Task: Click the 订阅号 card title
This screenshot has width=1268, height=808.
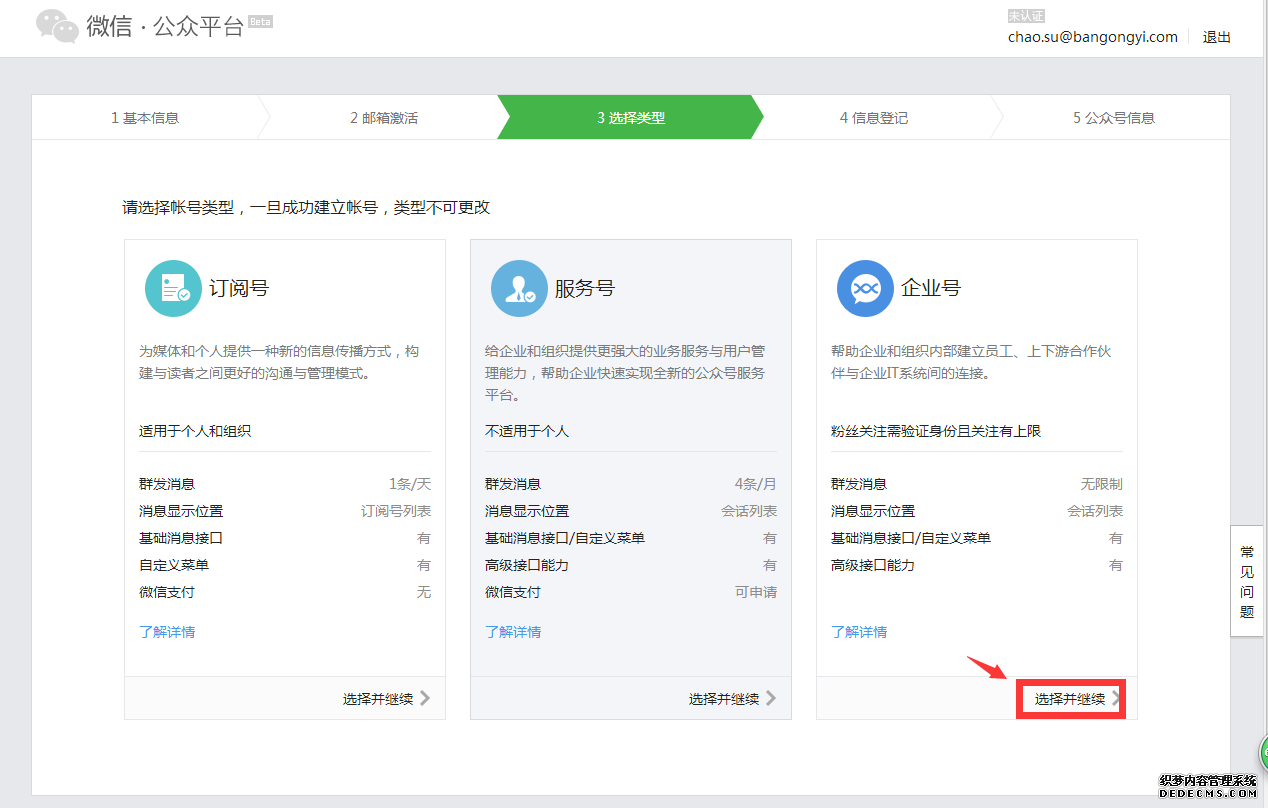Action: [239, 288]
